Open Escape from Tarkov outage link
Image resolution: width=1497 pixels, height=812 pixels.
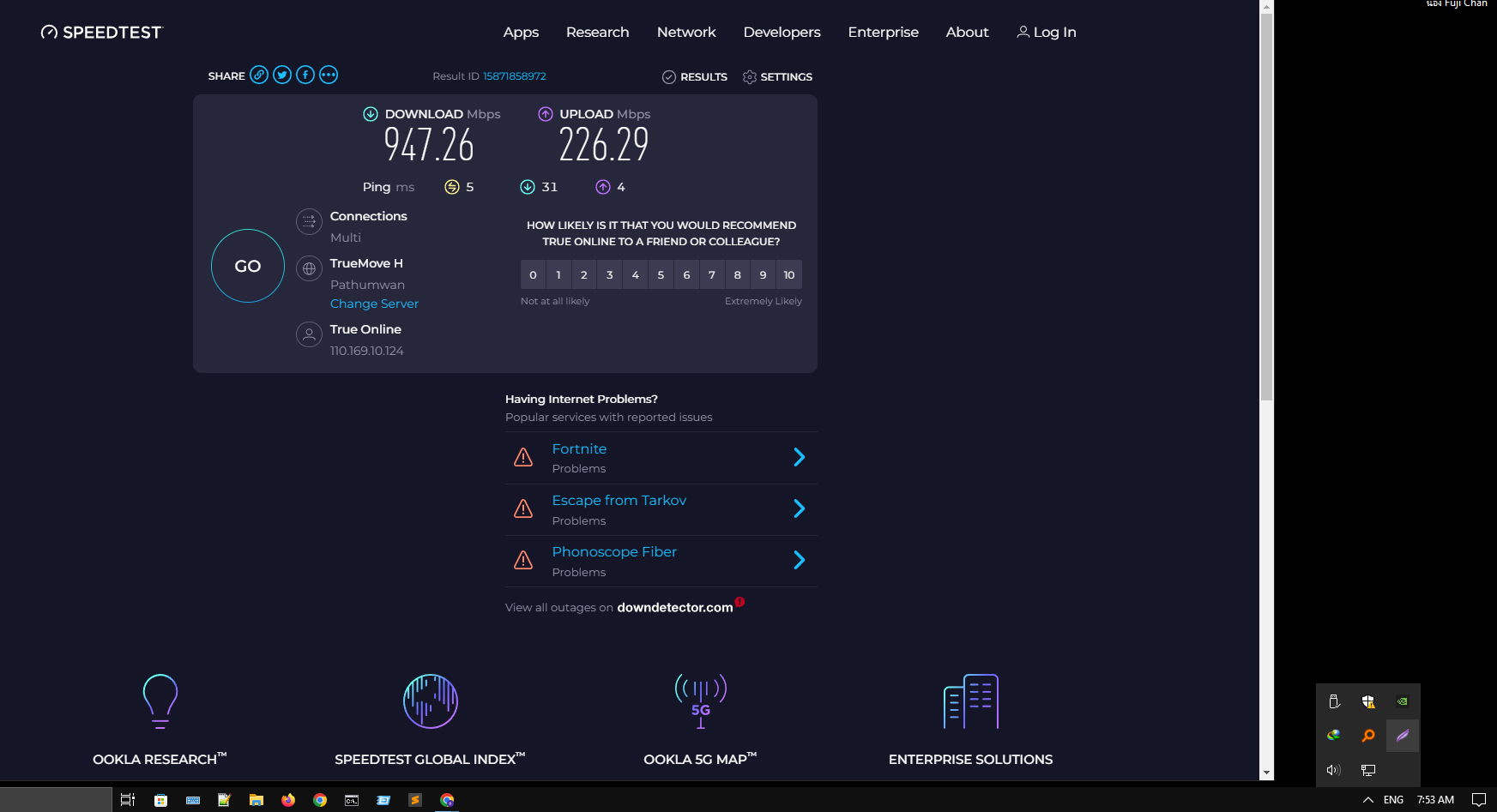coord(619,500)
